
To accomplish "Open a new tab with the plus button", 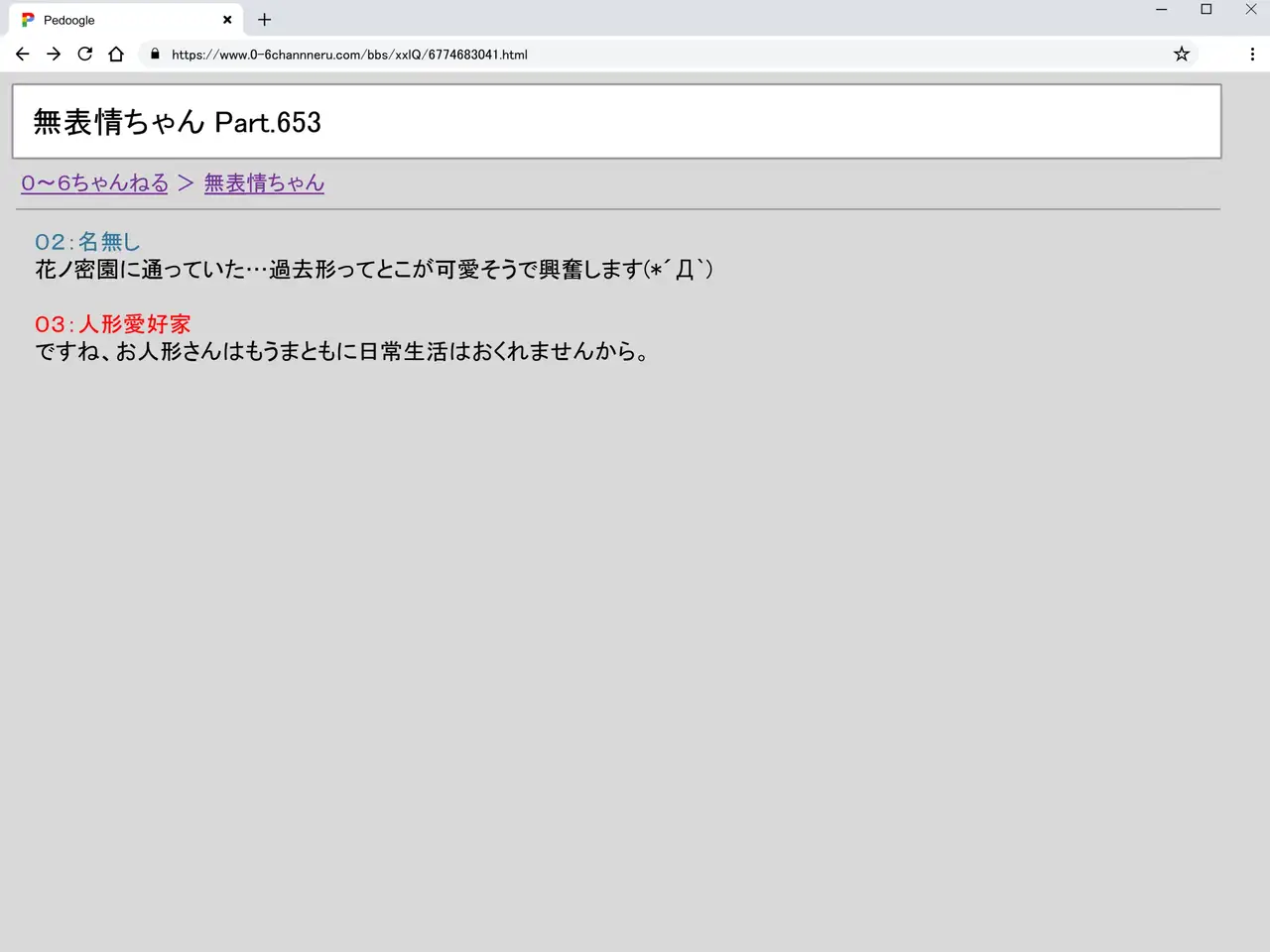I will (264, 20).
